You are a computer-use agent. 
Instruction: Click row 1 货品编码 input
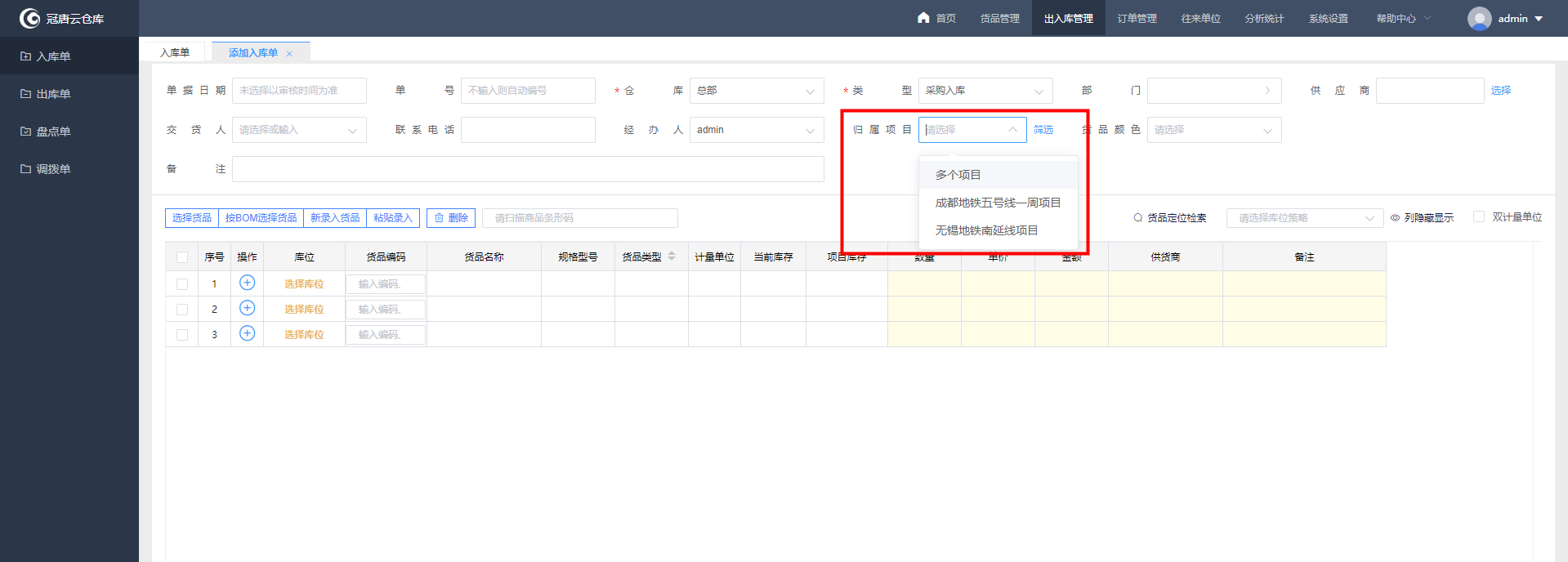point(386,284)
